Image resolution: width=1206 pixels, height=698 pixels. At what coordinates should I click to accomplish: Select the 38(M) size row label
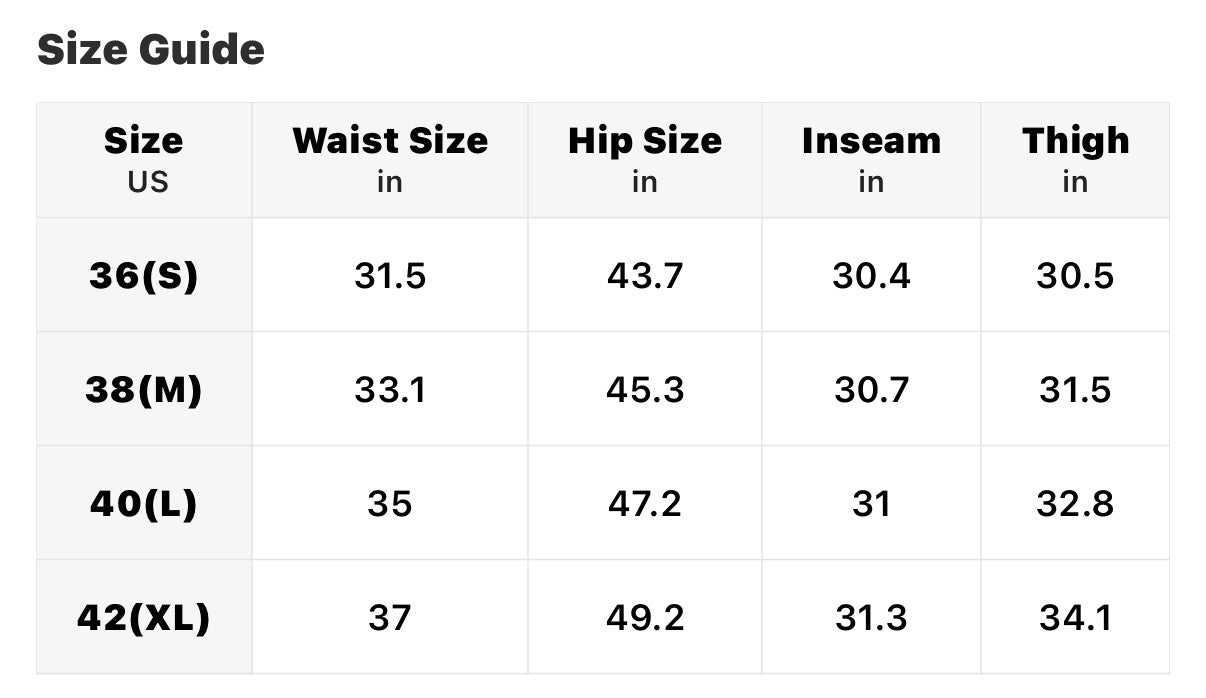coord(144,389)
